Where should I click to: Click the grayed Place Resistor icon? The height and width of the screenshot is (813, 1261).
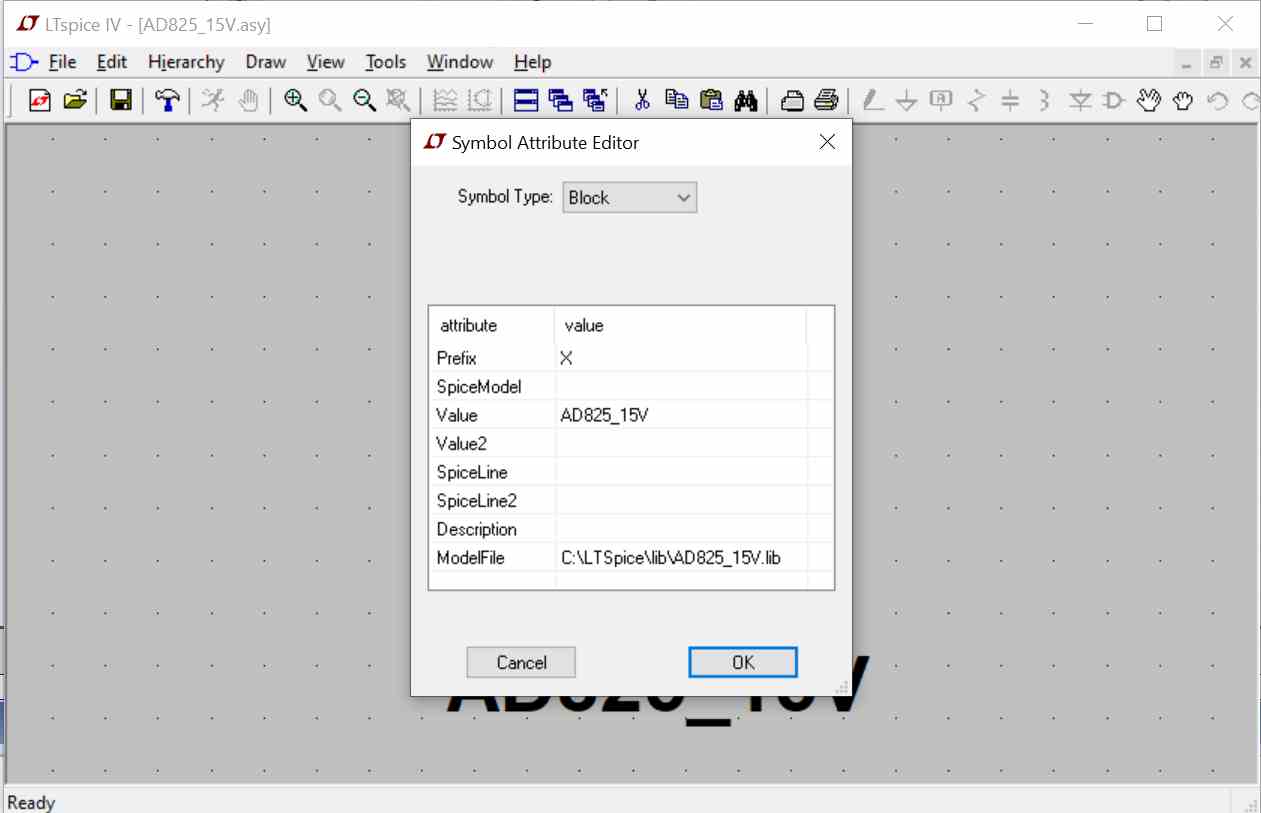pyautogui.click(x=977, y=100)
